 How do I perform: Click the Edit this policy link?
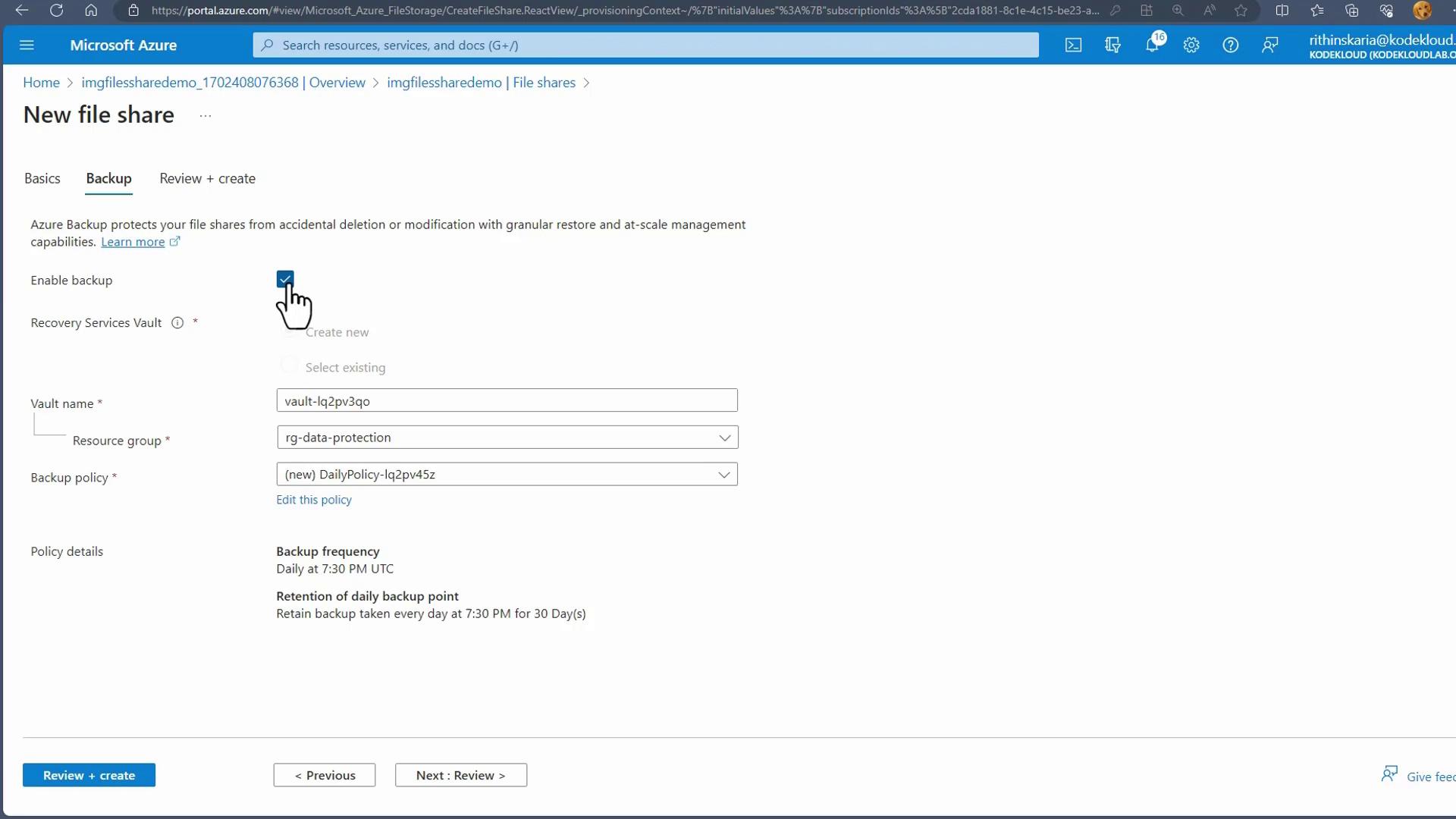[x=314, y=500]
